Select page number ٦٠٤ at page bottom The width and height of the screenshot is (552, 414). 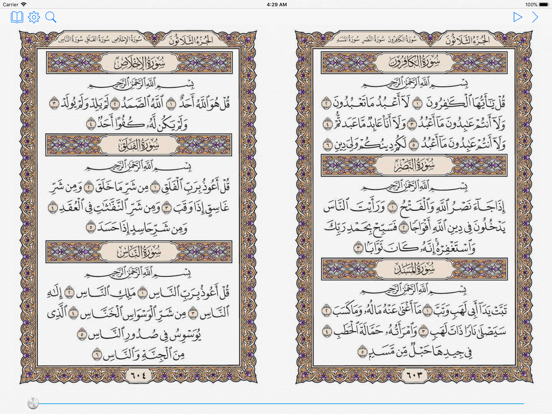(x=138, y=375)
